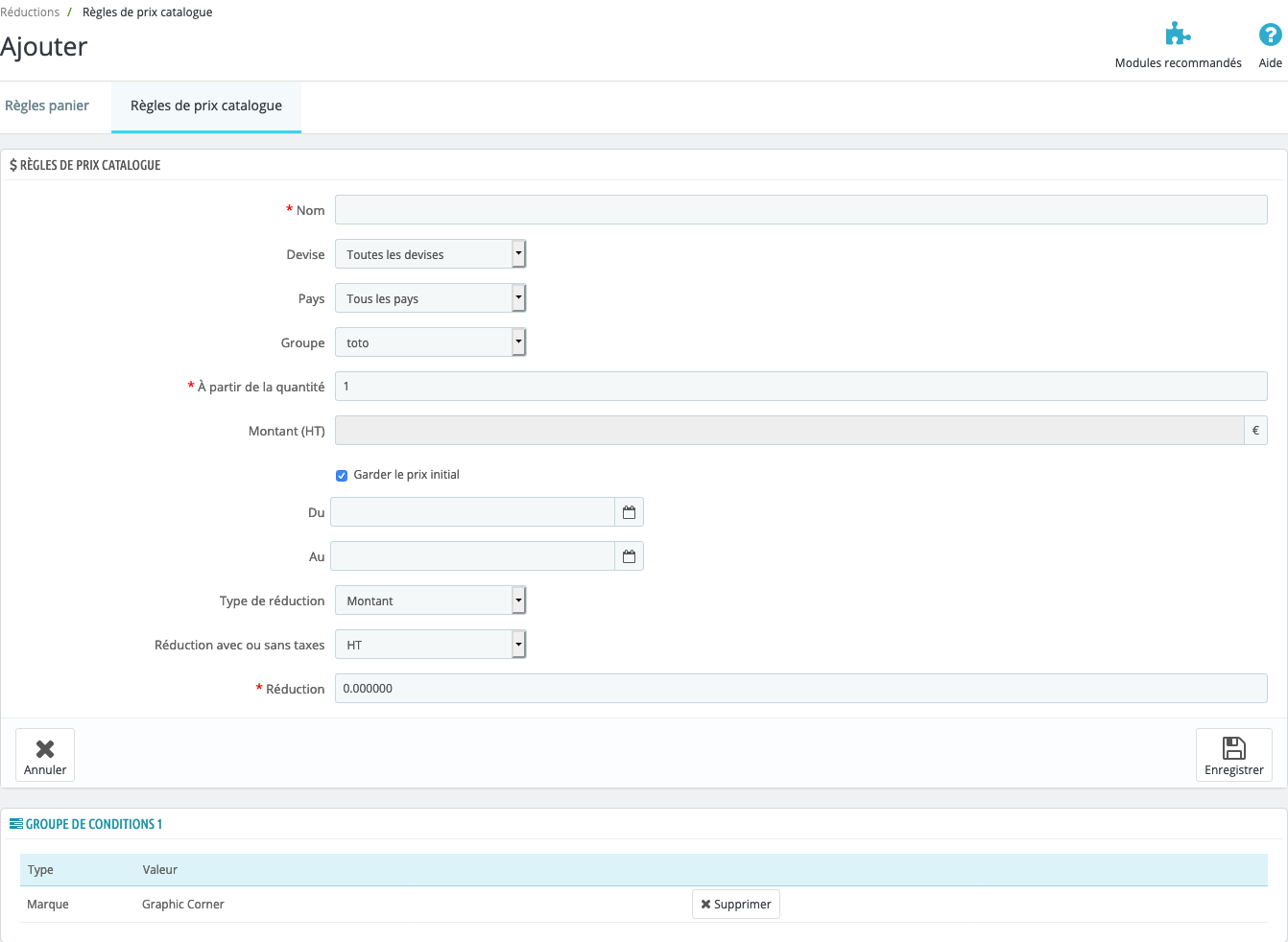1288x942 pixels.
Task: Open Modules recommandés puzzle icon
Action: (1178, 35)
